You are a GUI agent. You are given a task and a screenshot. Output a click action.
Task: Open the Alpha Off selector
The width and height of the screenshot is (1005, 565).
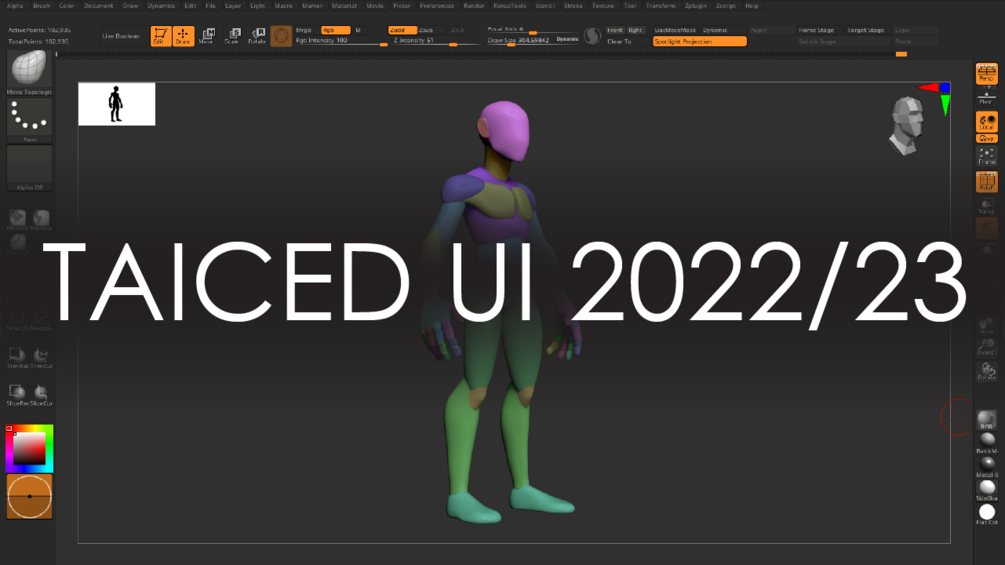pyautogui.click(x=29, y=168)
